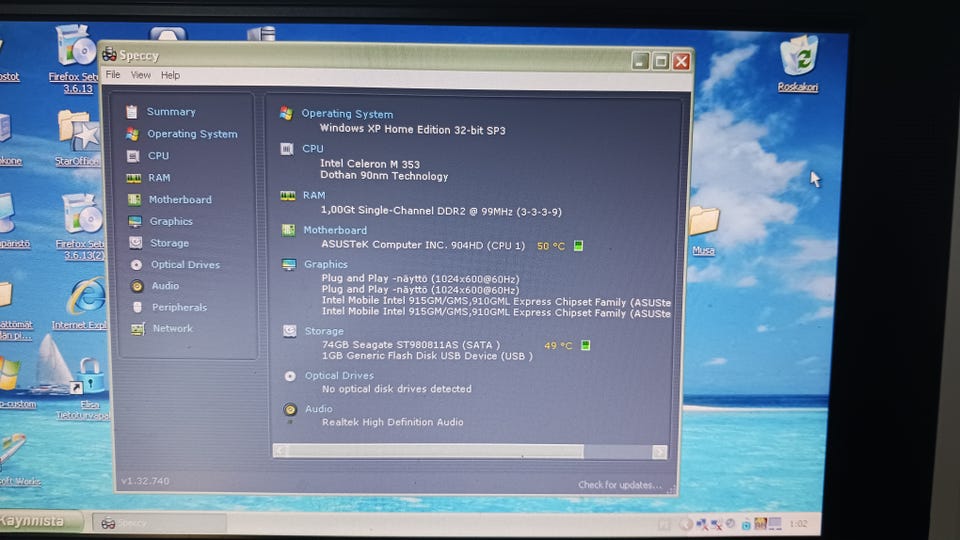
Task: Click the RAM icon in summary pane
Action: 288,196
